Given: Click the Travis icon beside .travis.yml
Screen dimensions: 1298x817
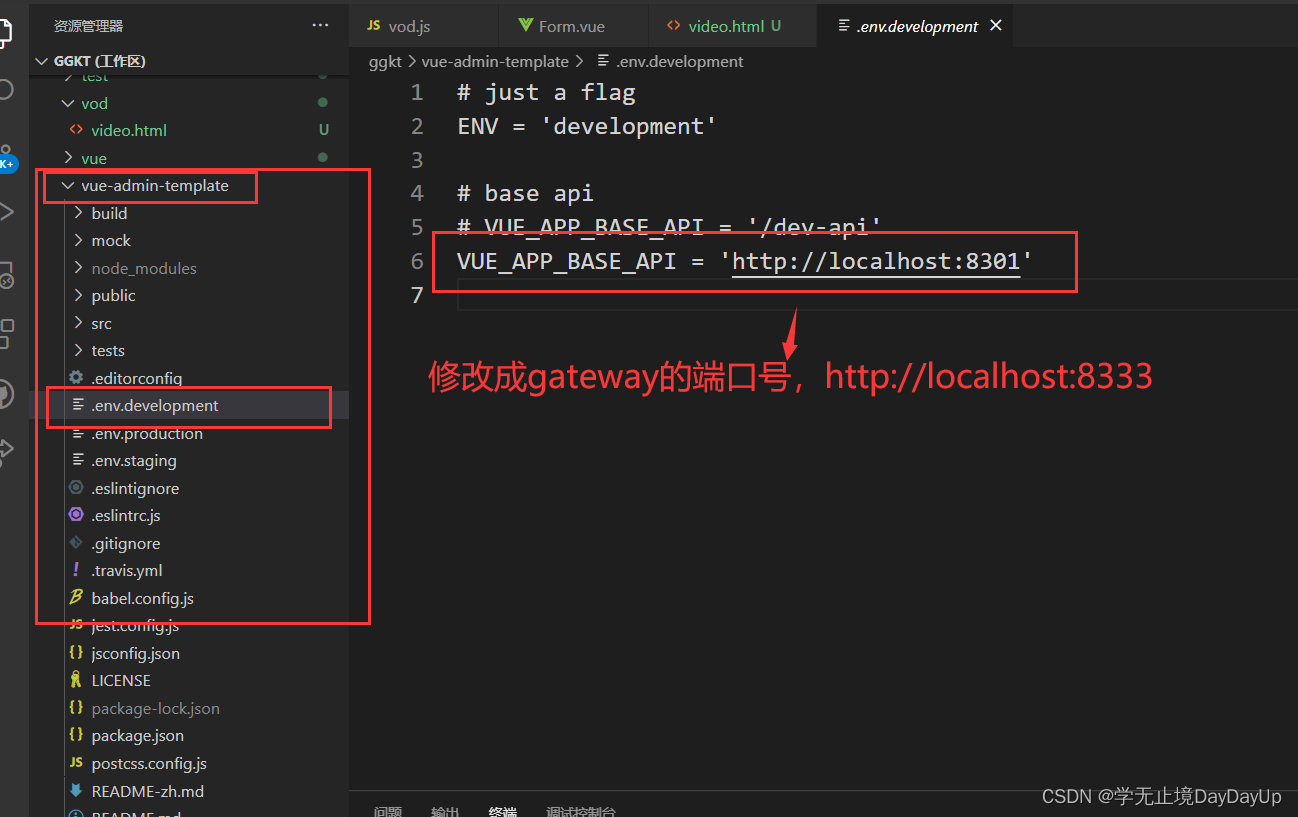Looking at the screenshot, I should tap(76, 570).
